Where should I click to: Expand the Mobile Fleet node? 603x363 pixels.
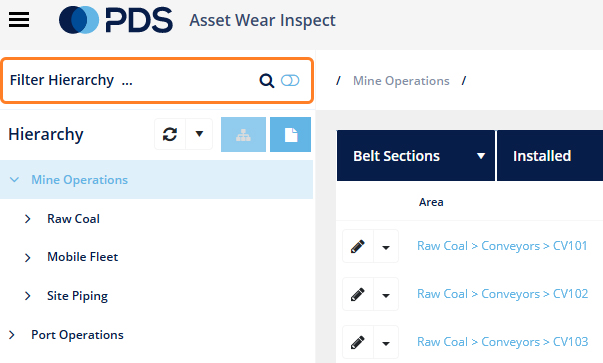coord(27,257)
